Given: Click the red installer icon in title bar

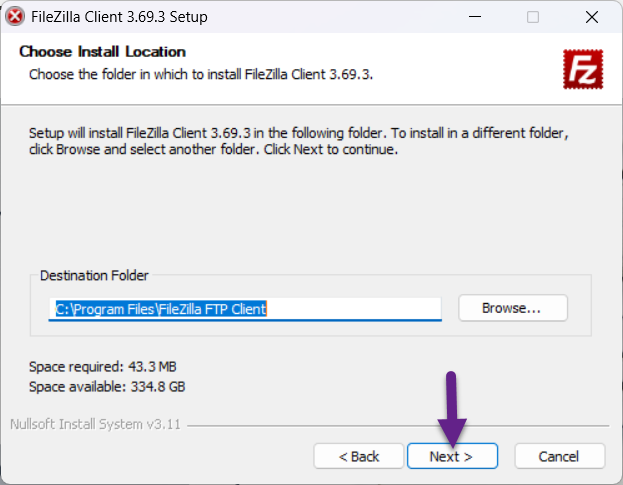Looking at the screenshot, I should pos(15,17).
